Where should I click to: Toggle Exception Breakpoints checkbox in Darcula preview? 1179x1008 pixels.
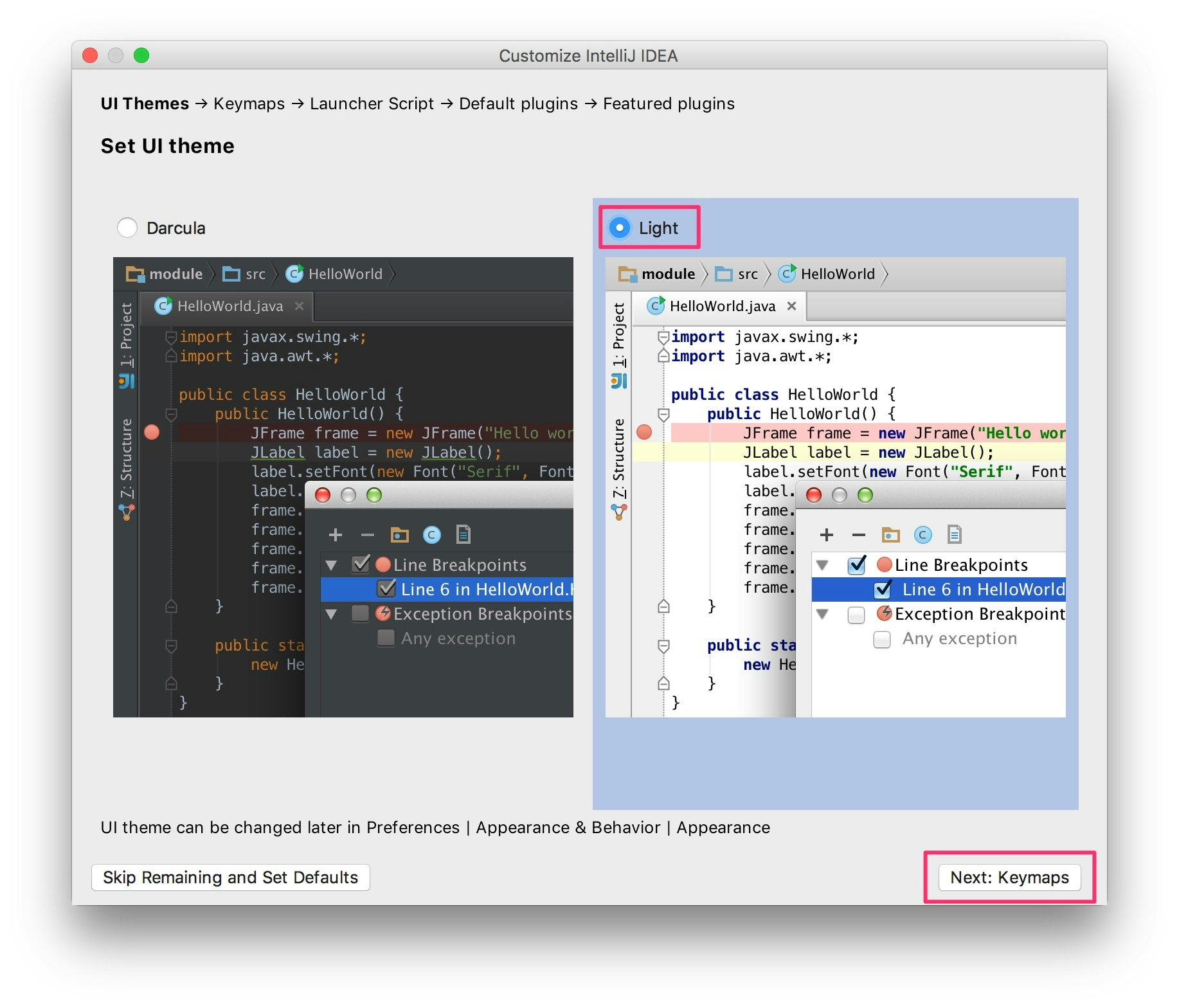(360, 613)
